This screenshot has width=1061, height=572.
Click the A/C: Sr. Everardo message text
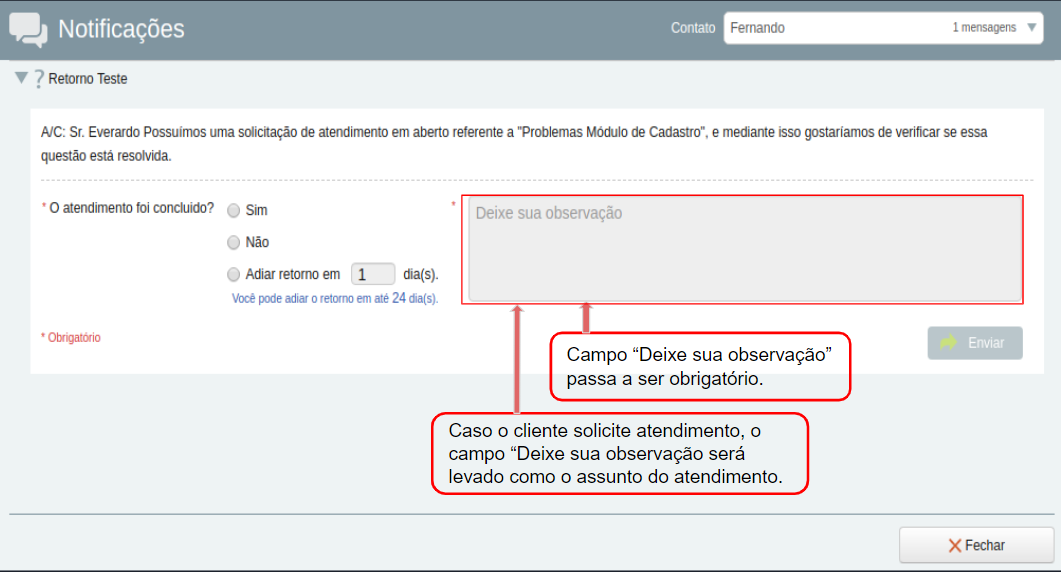(x=514, y=144)
